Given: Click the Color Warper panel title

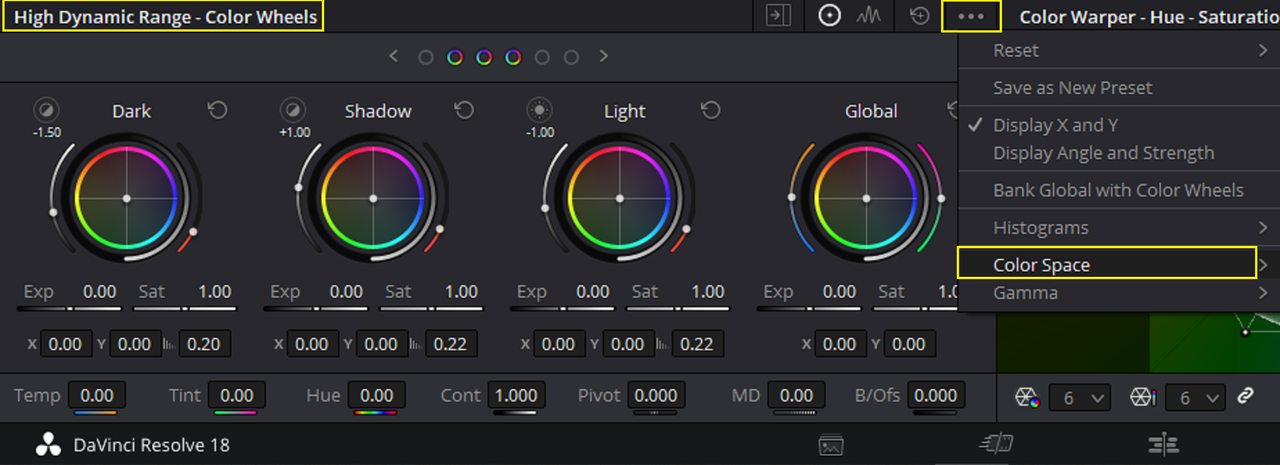Looking at the screenshot, I should coord(1149,17).
